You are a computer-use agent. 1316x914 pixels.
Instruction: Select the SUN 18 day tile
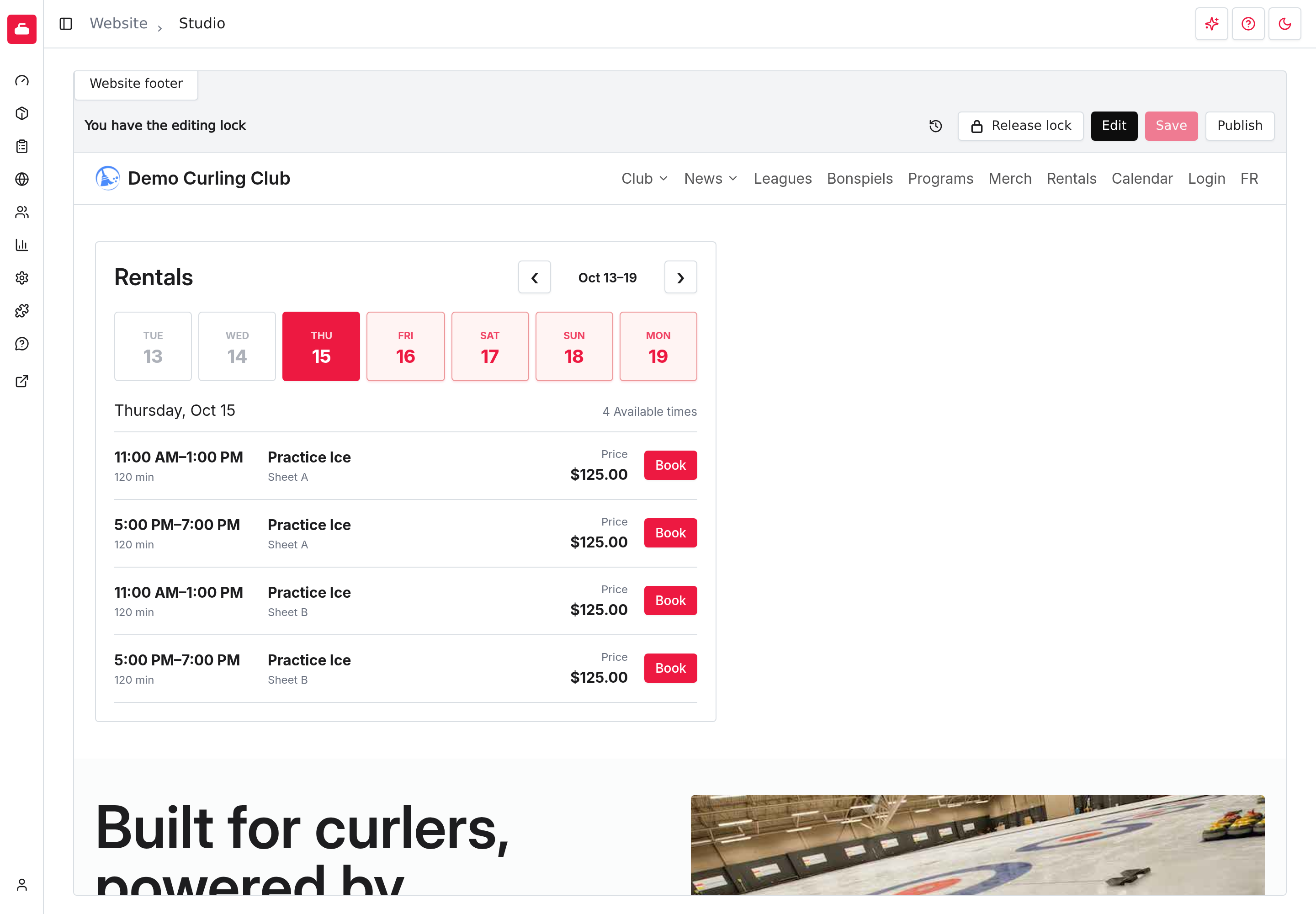574,346
